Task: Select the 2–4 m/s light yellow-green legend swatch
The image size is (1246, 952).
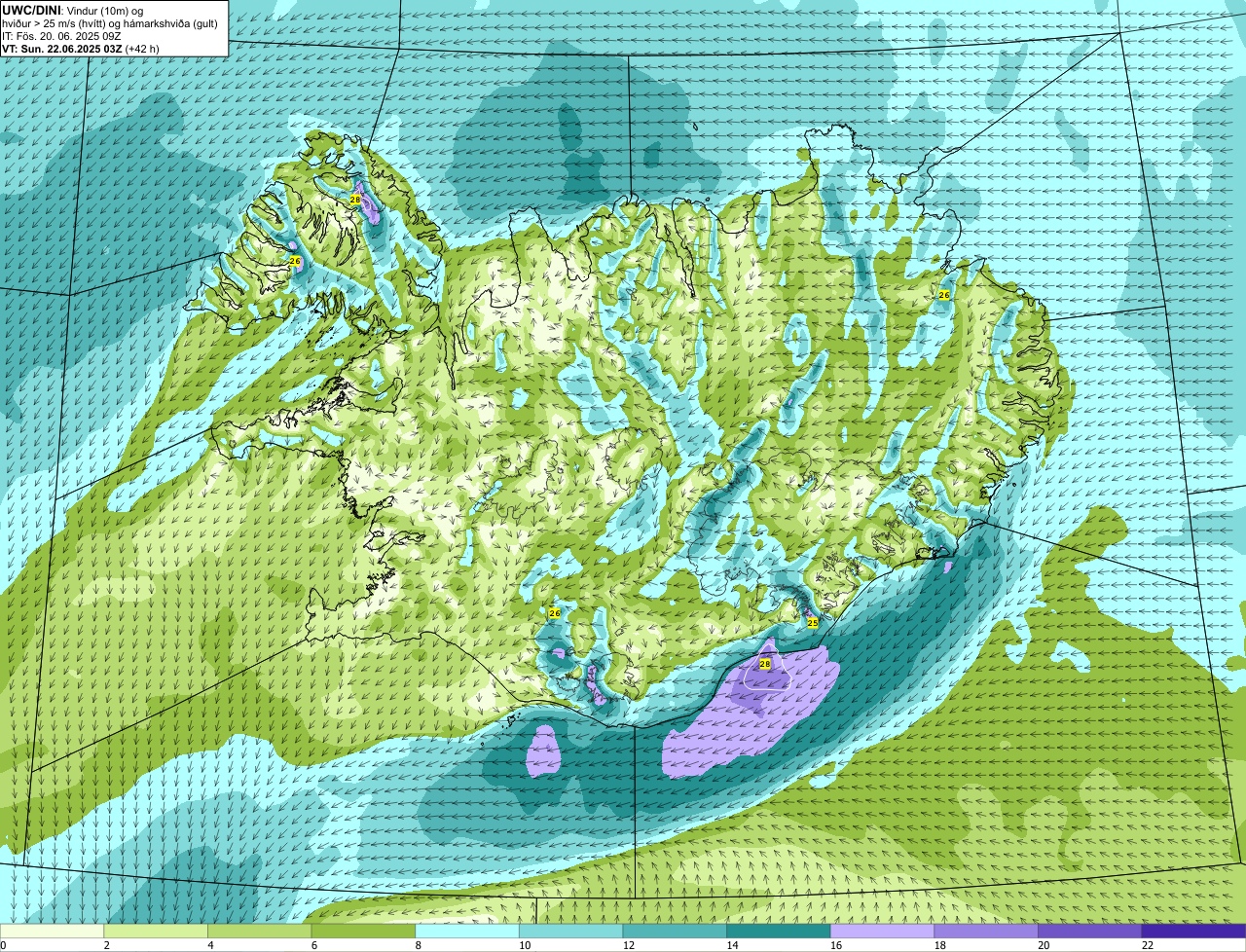Action: (x=156, y=931)
